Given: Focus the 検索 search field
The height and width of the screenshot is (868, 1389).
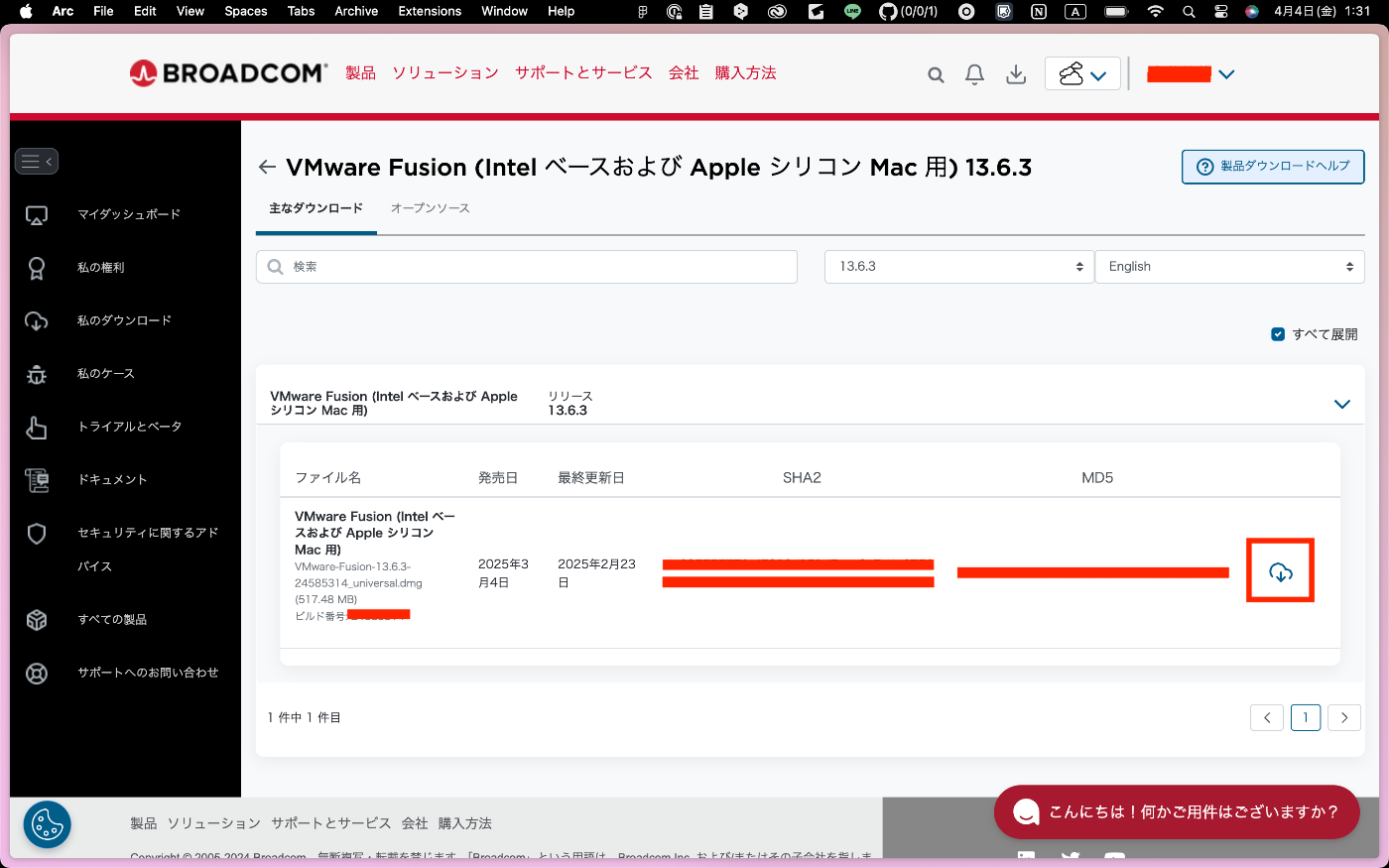Looking at the screenshot, I should click(527, 267).
